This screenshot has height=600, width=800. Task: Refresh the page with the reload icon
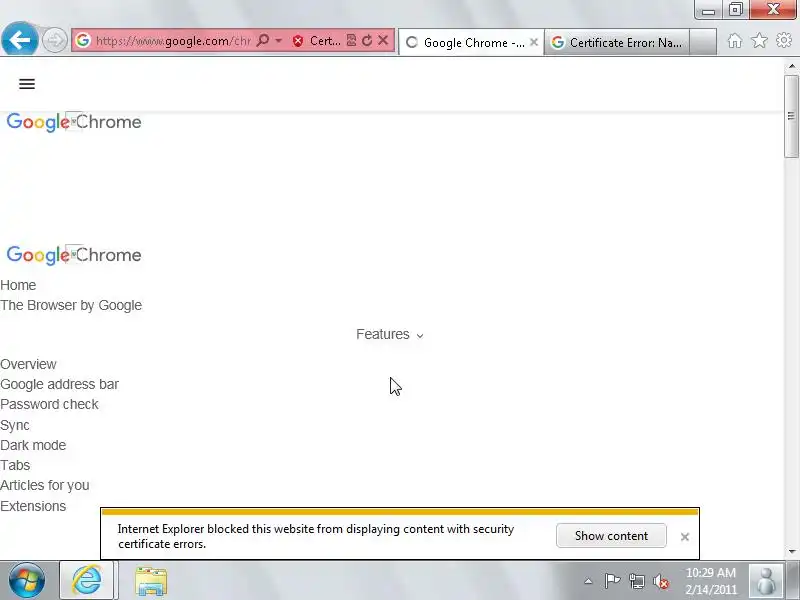click(x=367, y=40)
